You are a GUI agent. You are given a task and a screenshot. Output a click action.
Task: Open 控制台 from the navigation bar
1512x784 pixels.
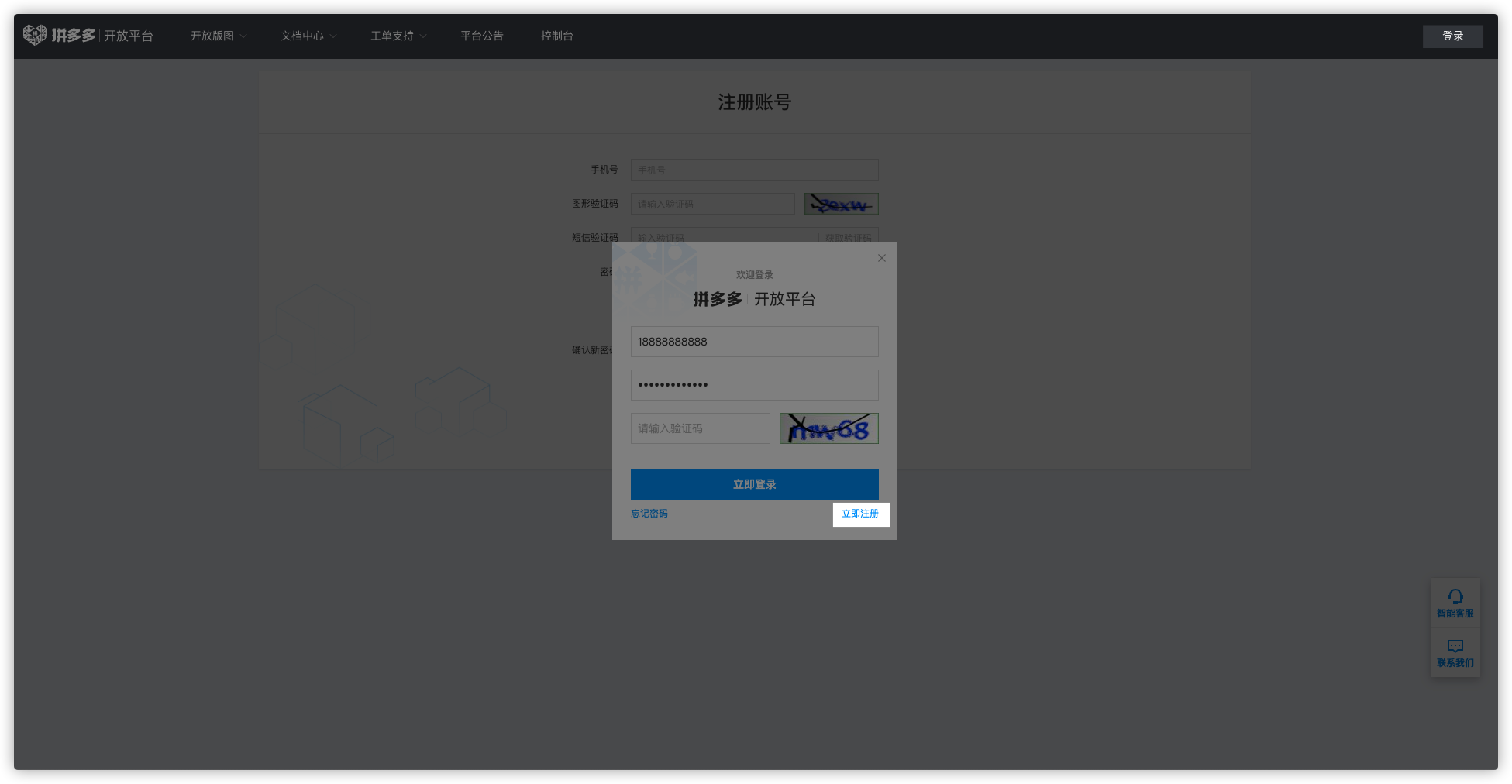pos(556,36)
